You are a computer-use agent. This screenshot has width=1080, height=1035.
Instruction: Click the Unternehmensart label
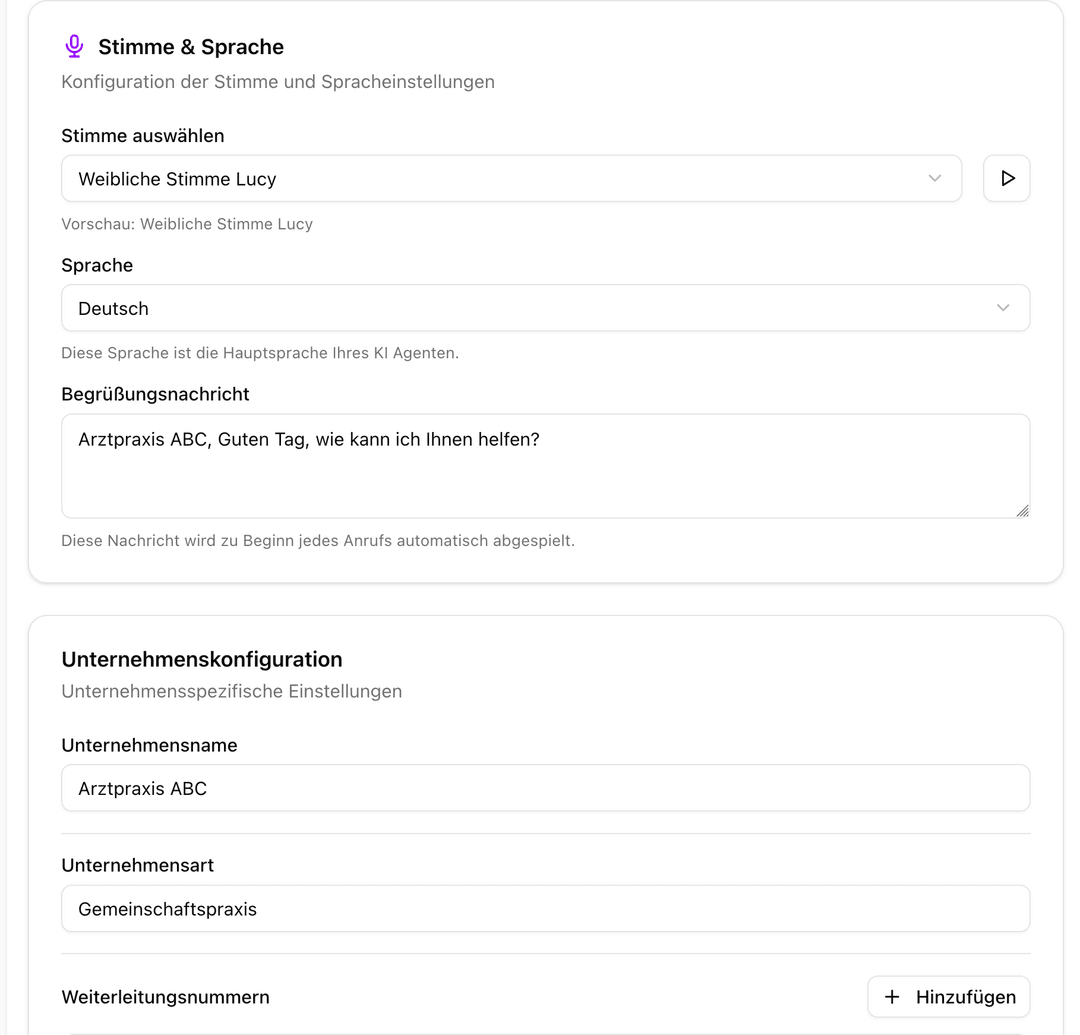click(x=137, y=865)
